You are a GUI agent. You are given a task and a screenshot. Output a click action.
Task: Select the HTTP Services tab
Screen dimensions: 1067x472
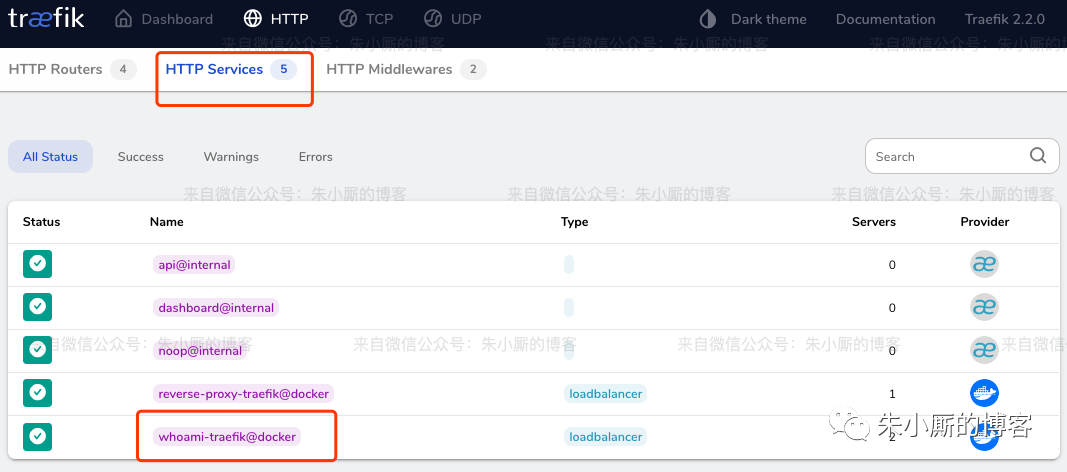[x=231, y=69]
